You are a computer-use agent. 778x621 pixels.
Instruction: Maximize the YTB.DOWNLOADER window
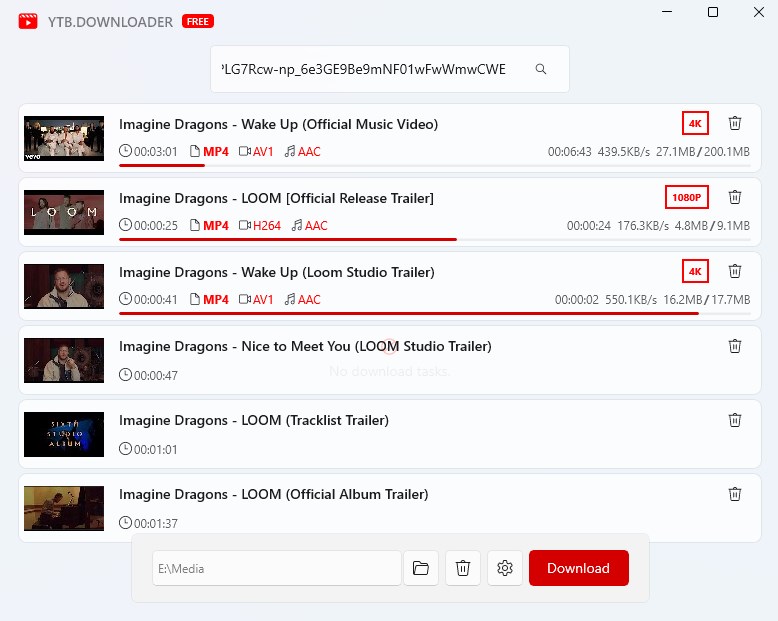coord(713,12)
